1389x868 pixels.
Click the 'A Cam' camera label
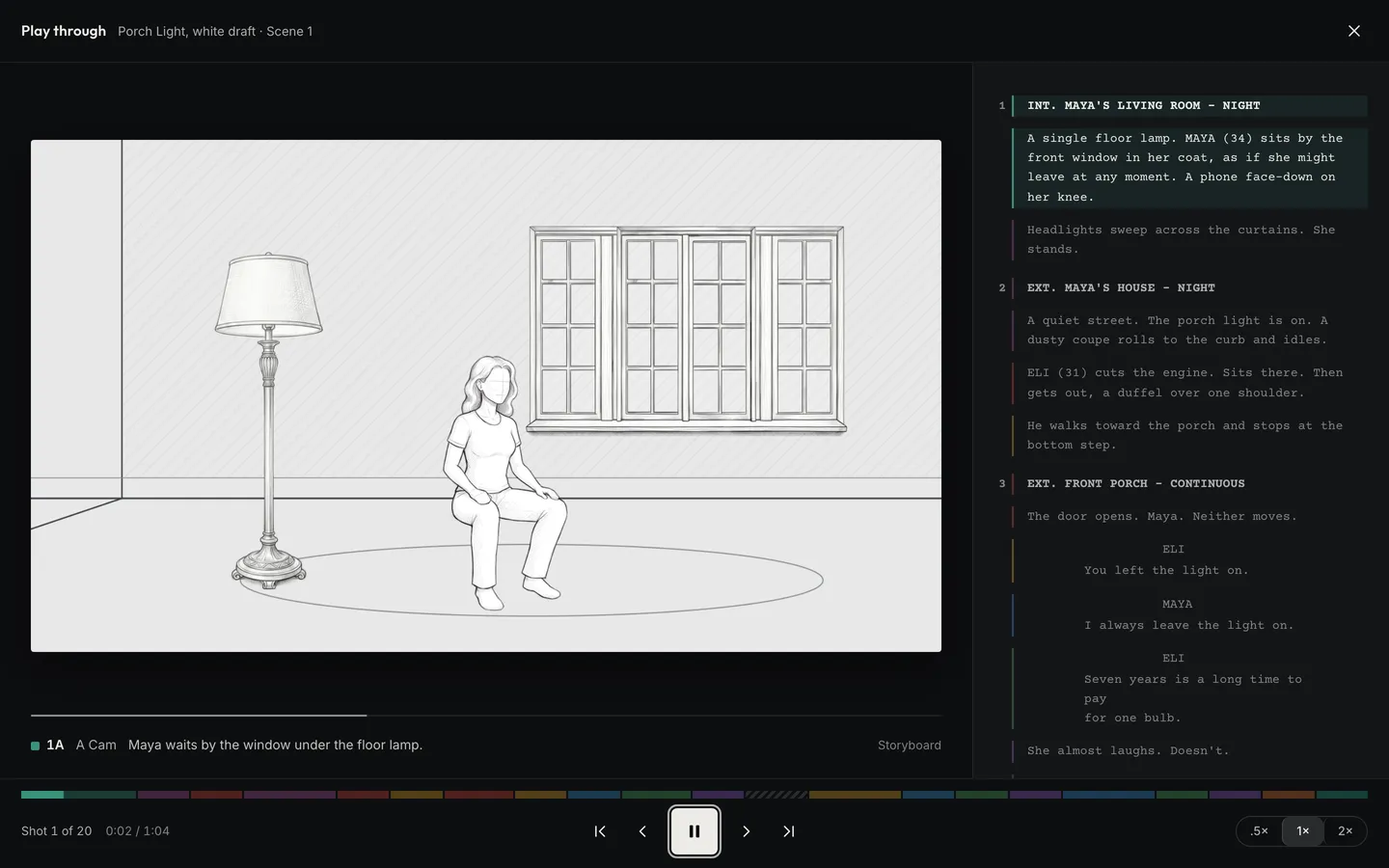point(96,746)
